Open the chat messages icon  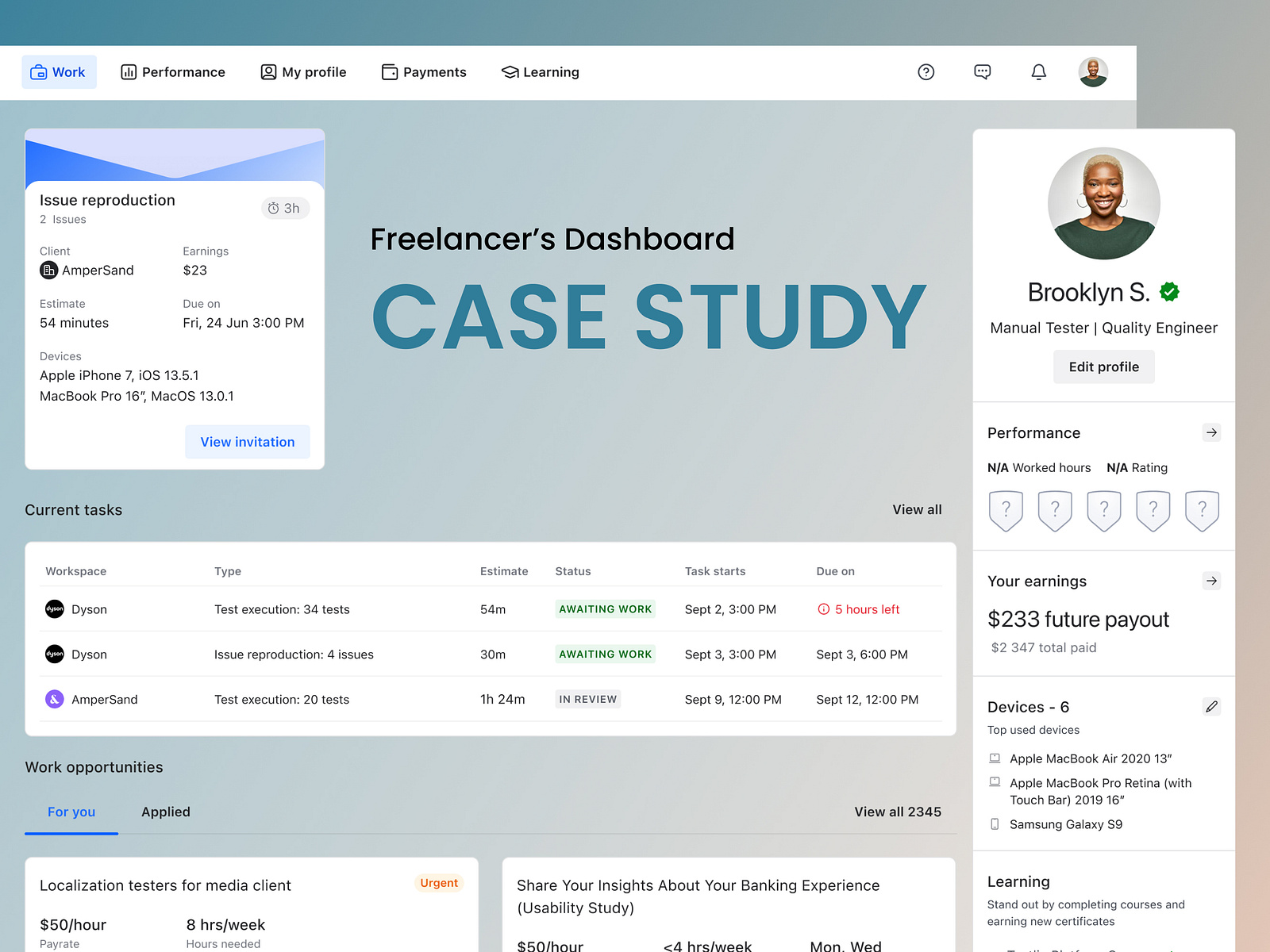coord(982,72)
